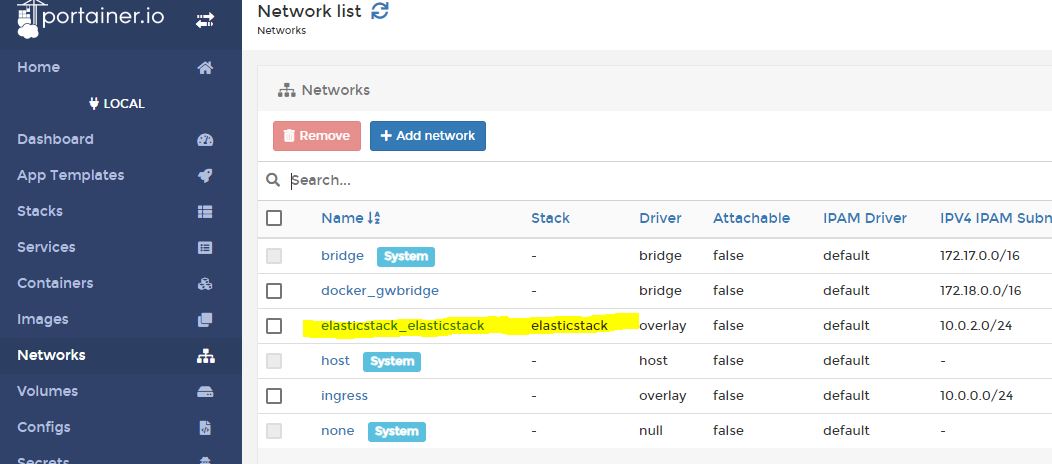Open the elasticstack_elasticstack network link
Screen dimensions: 1052x464
pos(402,326)
